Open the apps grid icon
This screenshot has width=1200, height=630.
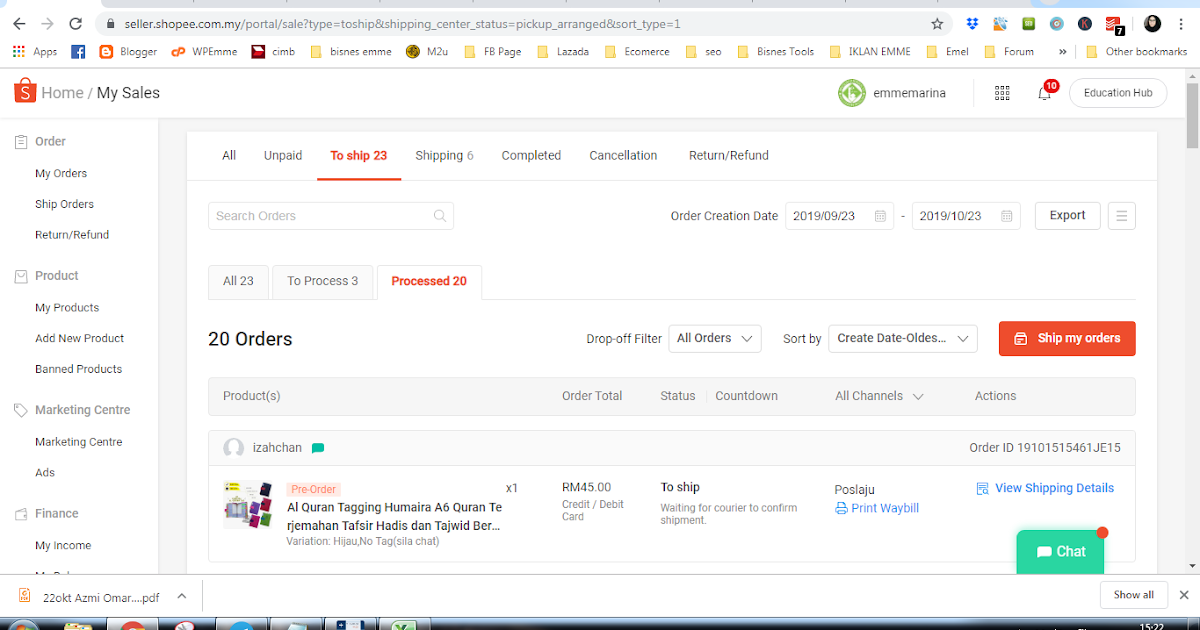[1002, 93]
